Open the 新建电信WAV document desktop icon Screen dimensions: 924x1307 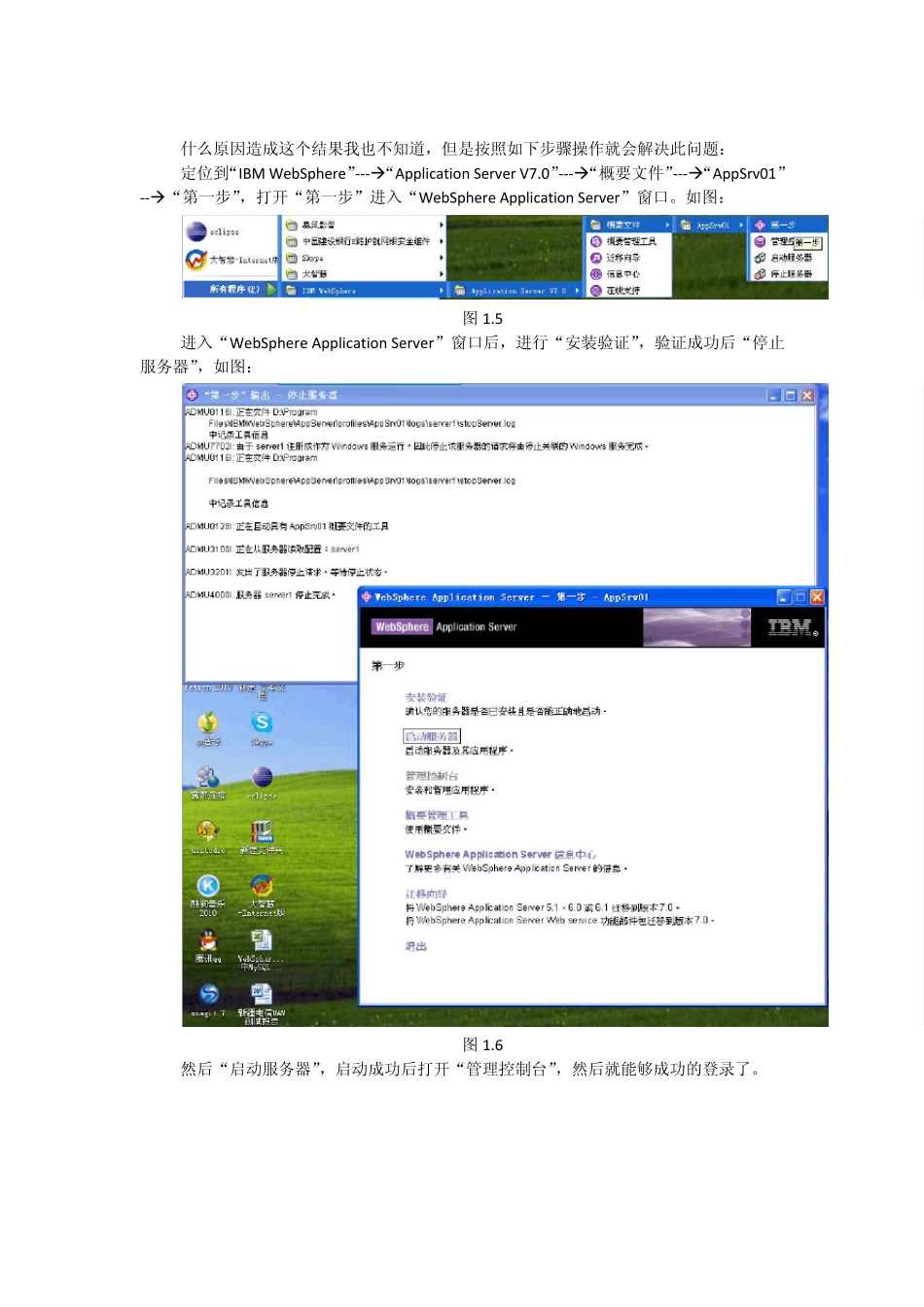[262, 1005]
